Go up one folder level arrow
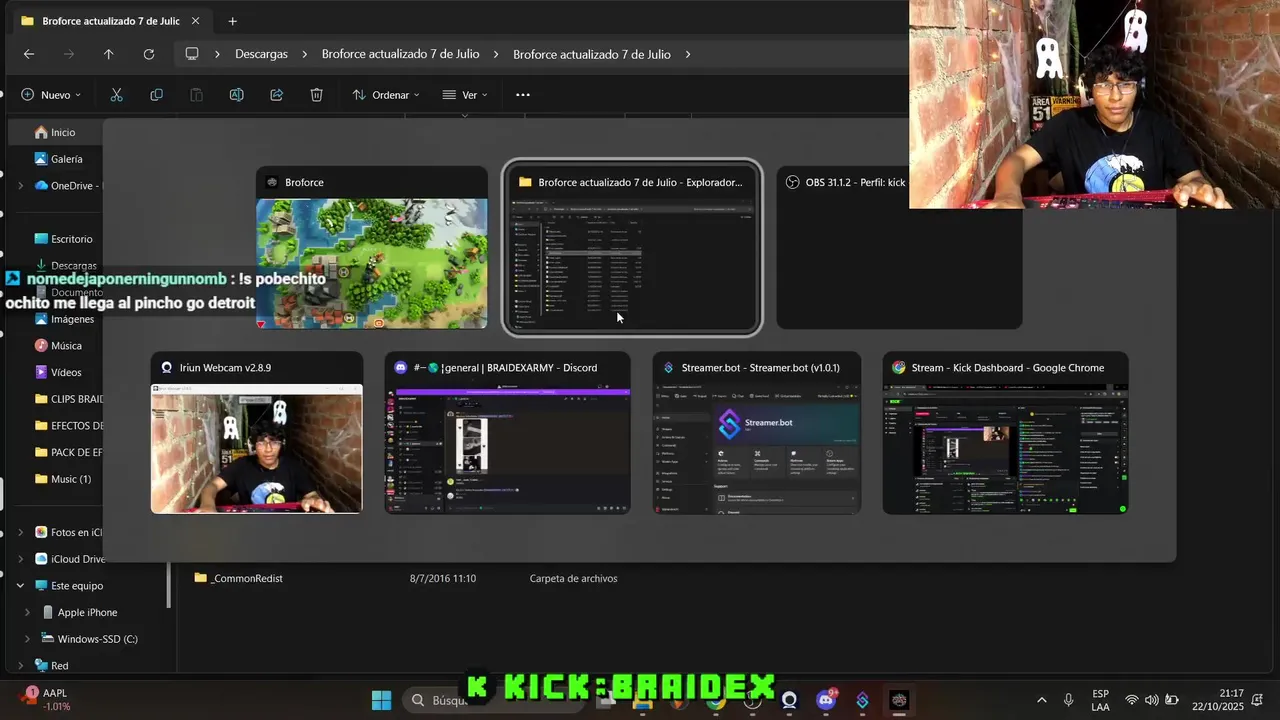Image resolution: width=1280 pixels, height=720 pixels. pos(109,54)
